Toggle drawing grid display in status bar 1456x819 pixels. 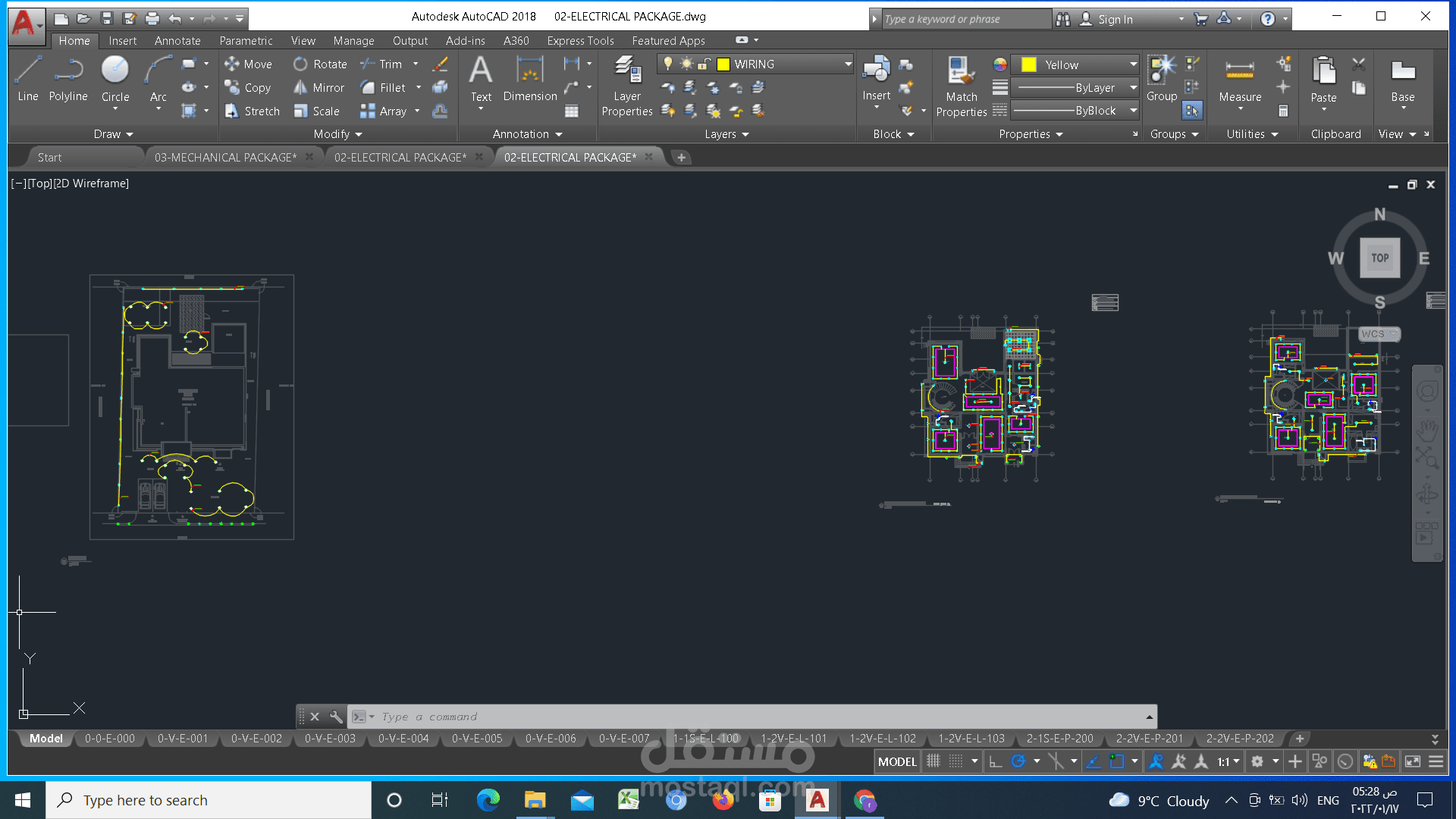click(x=934, y=761)
